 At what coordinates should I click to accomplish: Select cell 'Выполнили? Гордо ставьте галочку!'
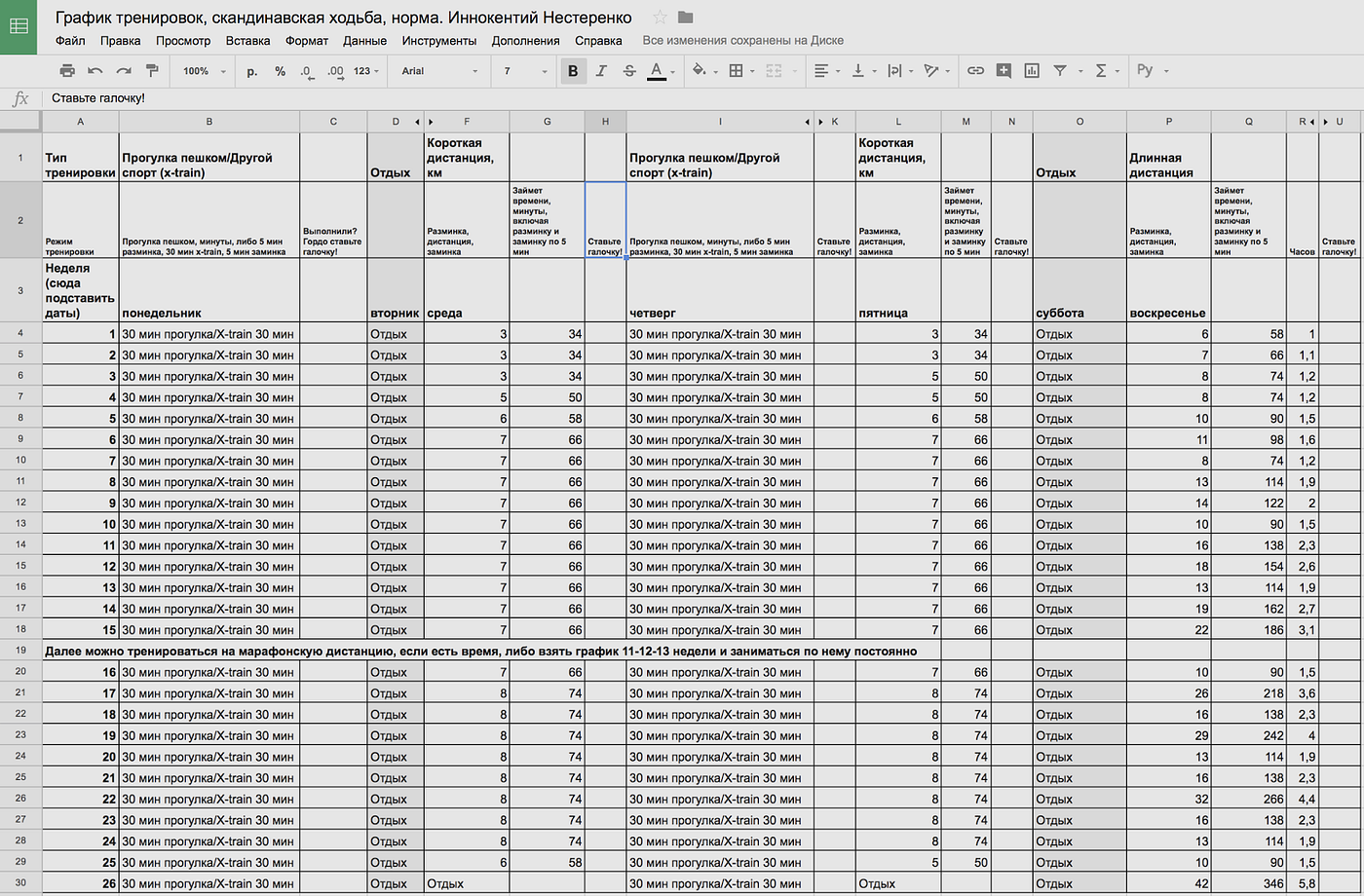pos(333,219)
